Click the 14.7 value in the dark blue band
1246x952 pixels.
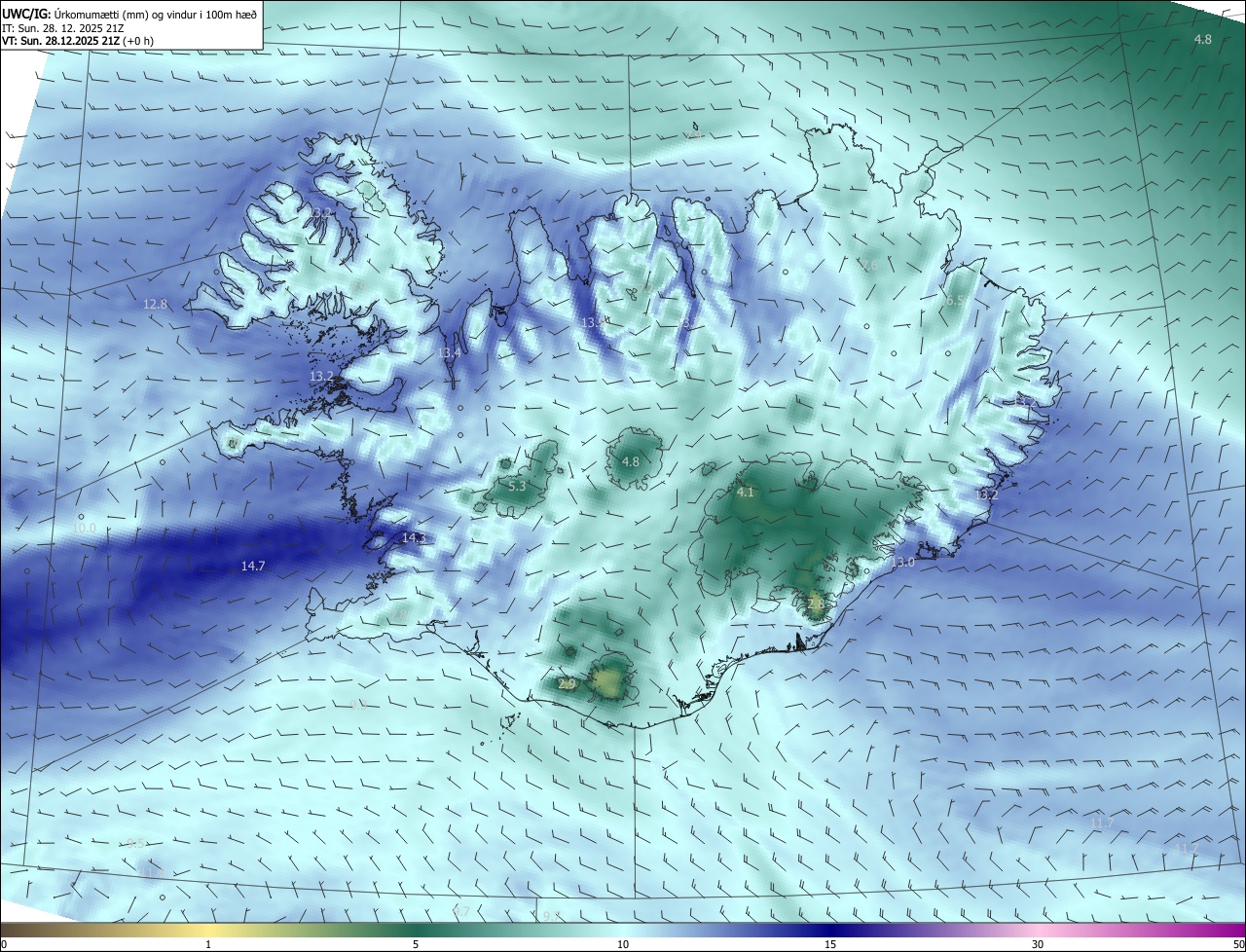[253, 566]
